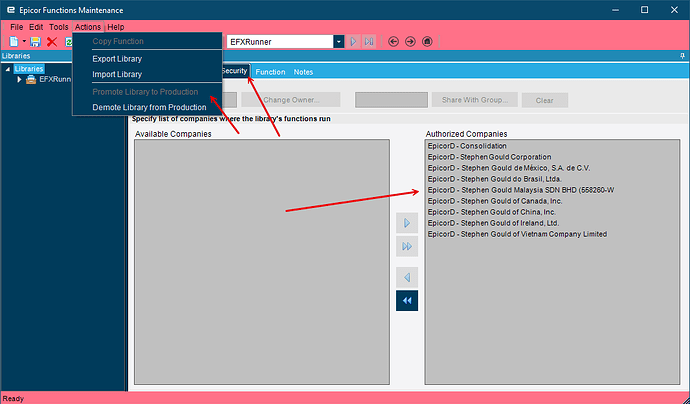Click the pin icon on the Libraries panel
690x404 pixels.
pyautogui.click(x=682, y=56)
